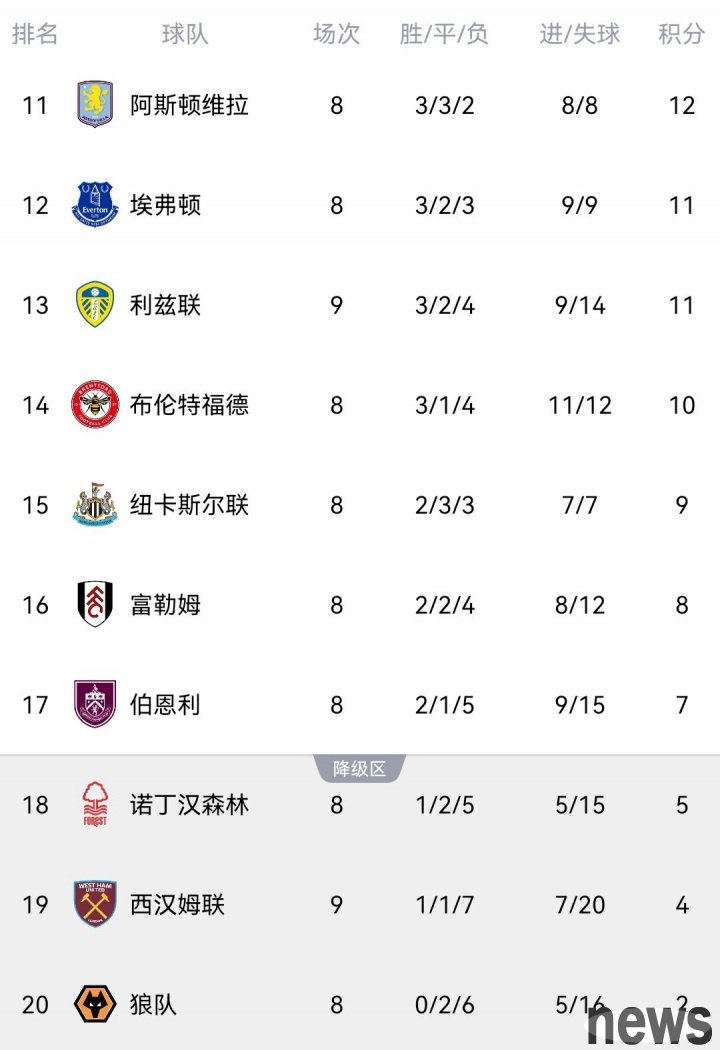Screen dimensions: 720x1050
Task: Open the Newcastle United crest
Action: click(95, 505)
